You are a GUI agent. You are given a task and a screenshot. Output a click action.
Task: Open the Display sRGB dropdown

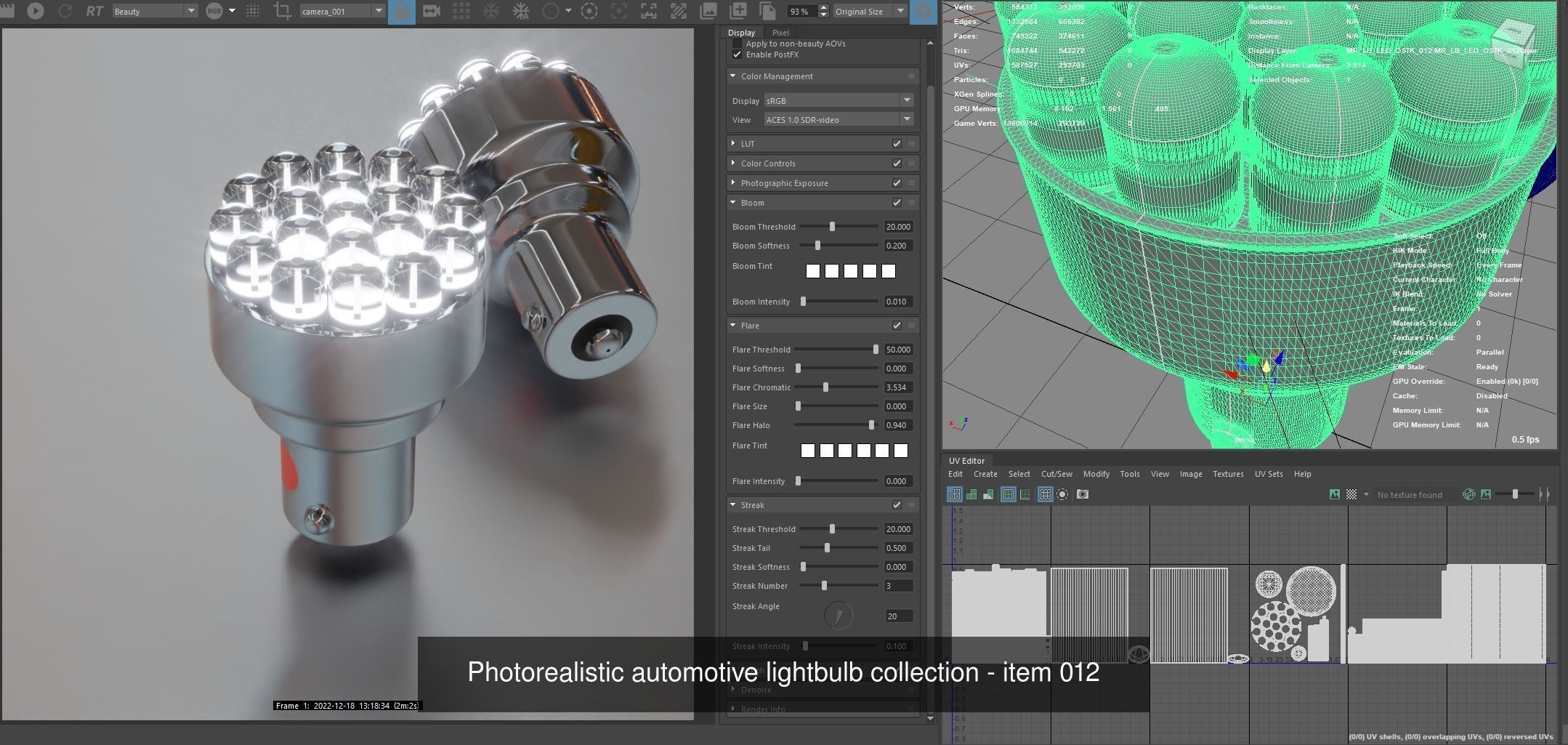coord(838,100)
